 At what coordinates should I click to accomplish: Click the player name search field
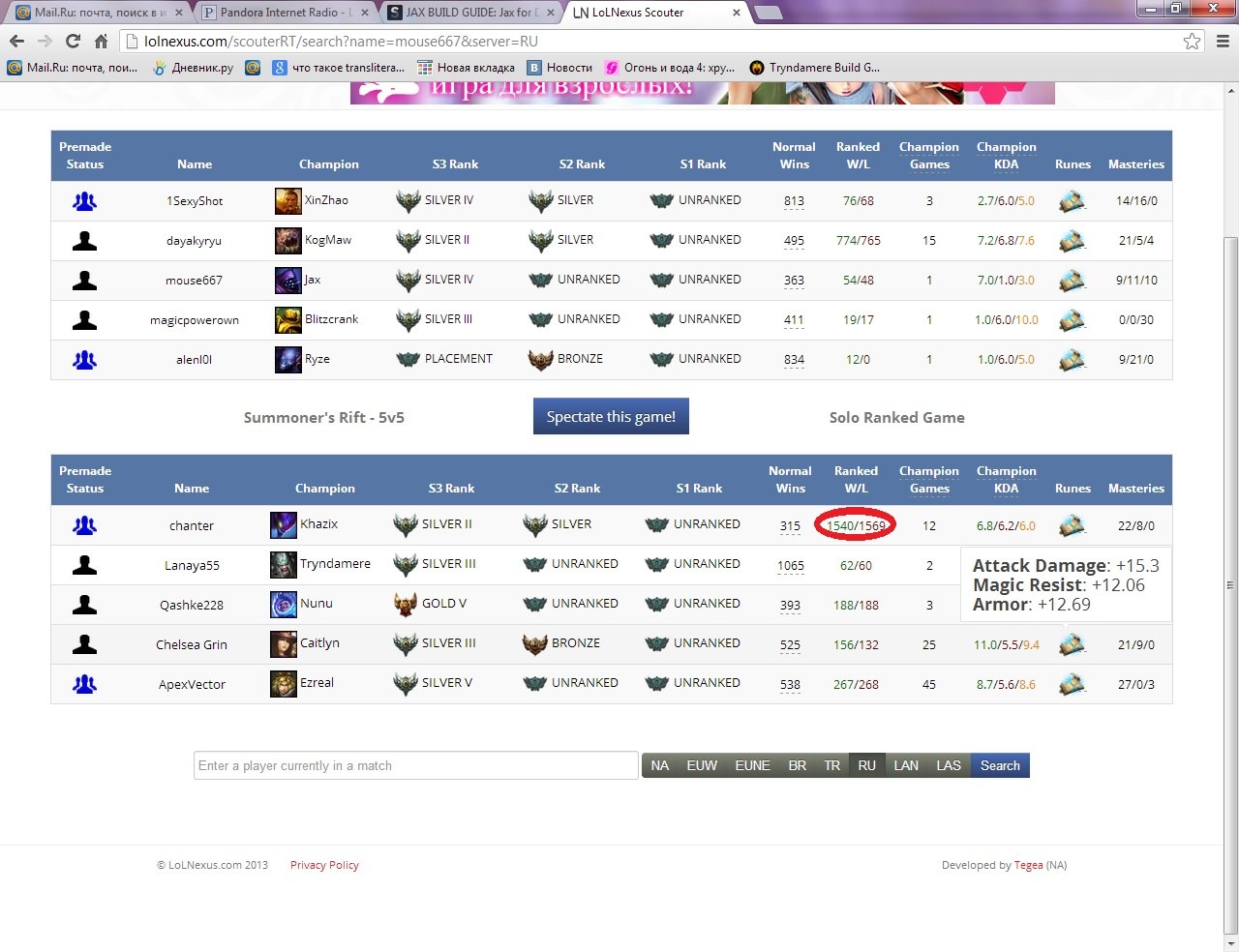pyautogui.click(x=415, y=765)
